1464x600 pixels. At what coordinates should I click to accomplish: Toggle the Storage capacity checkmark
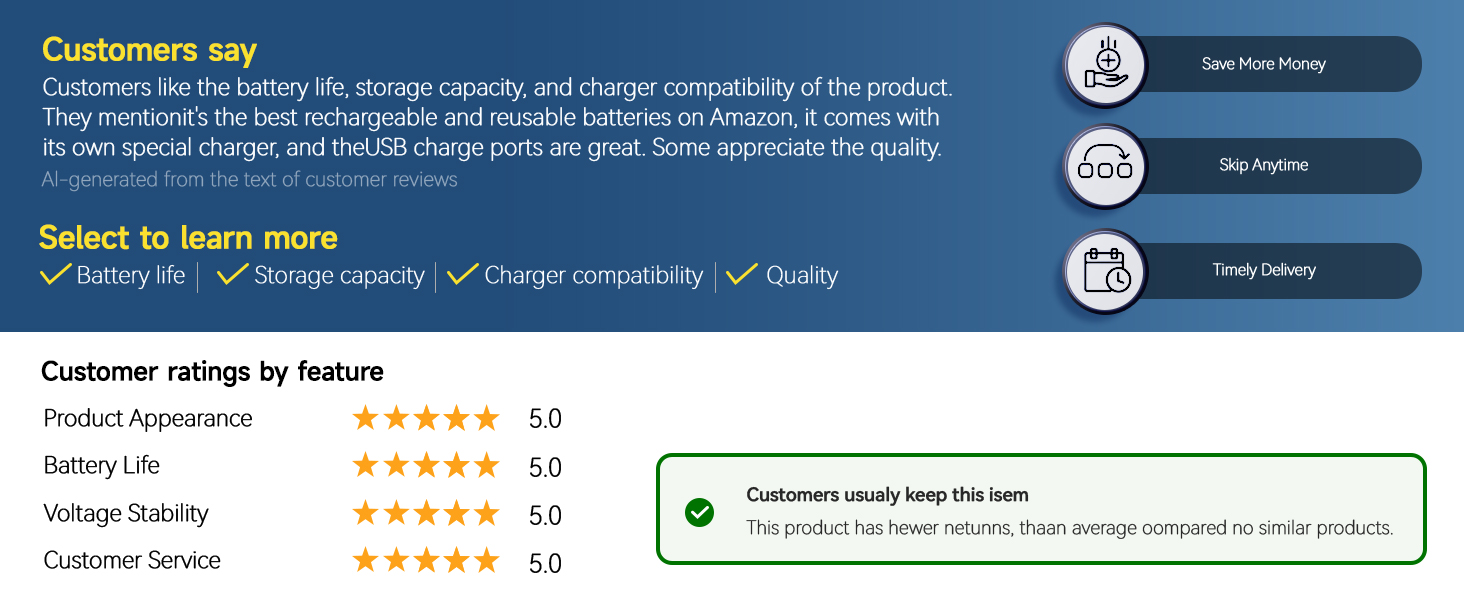point(233,275)
